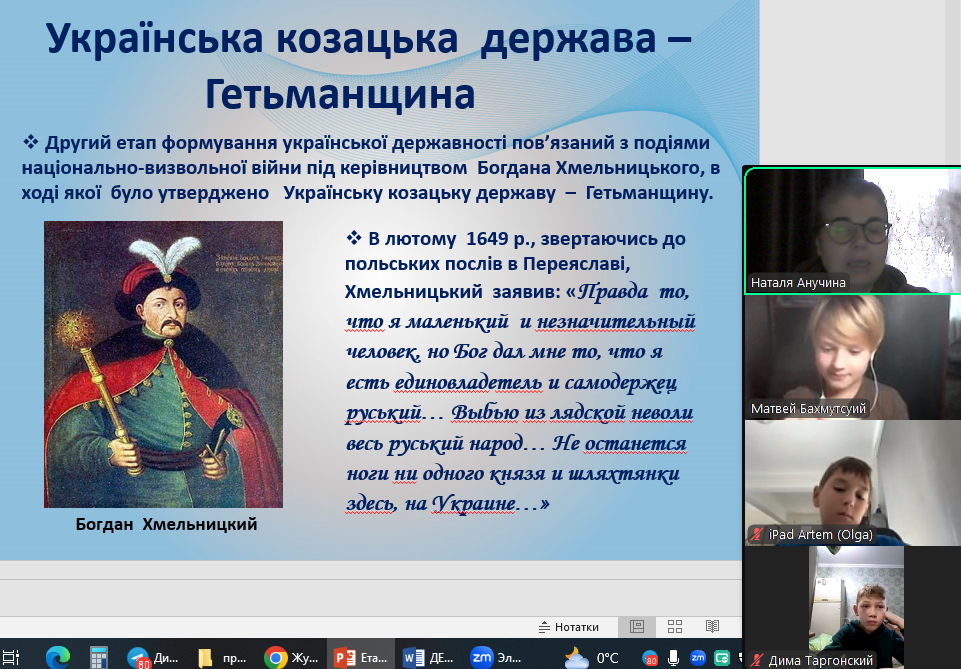The image size is (961, 669).
Task: Click text 'В лютому 1649 р.'
Action: [450, 239]
